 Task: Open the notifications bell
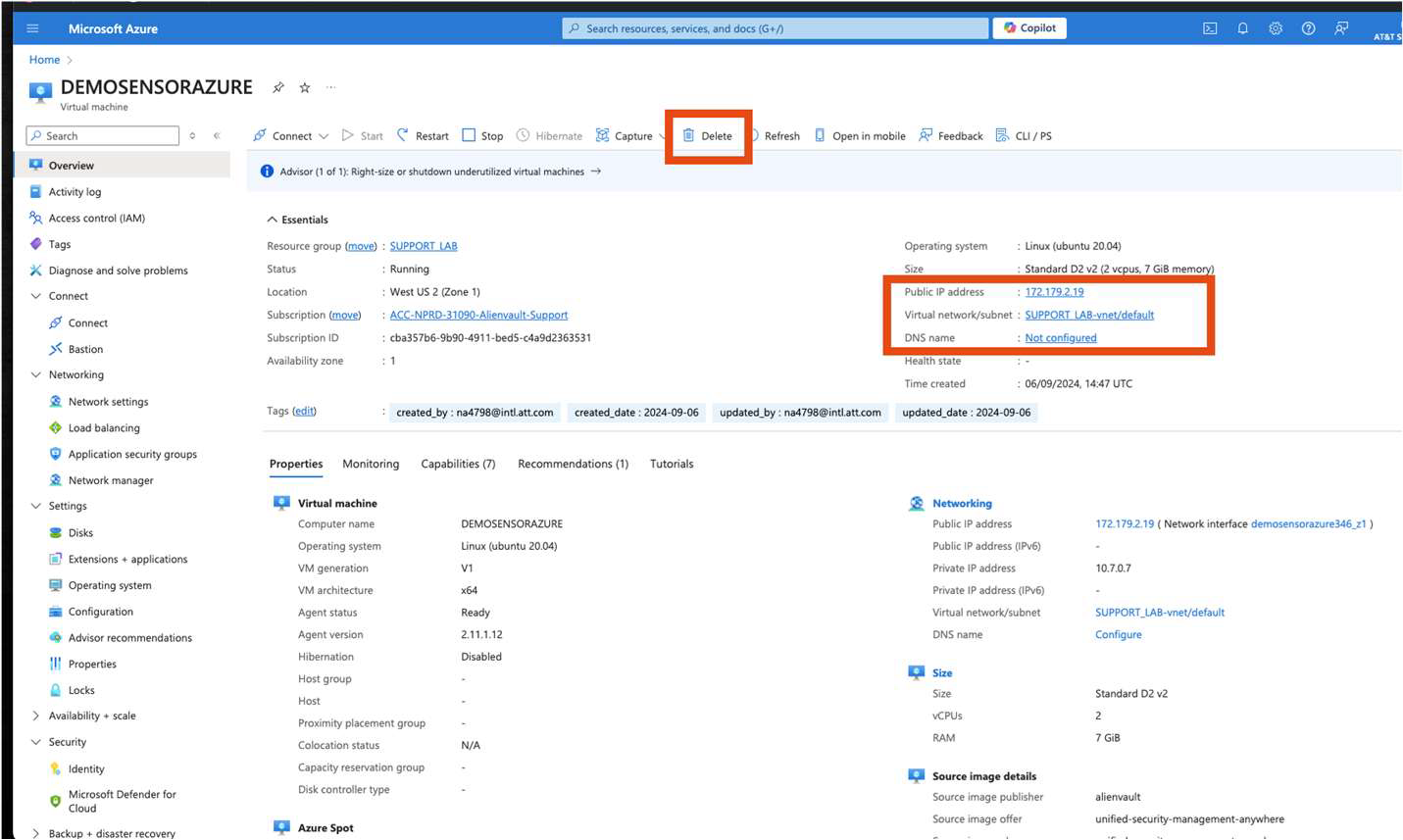click(1242, 28)
